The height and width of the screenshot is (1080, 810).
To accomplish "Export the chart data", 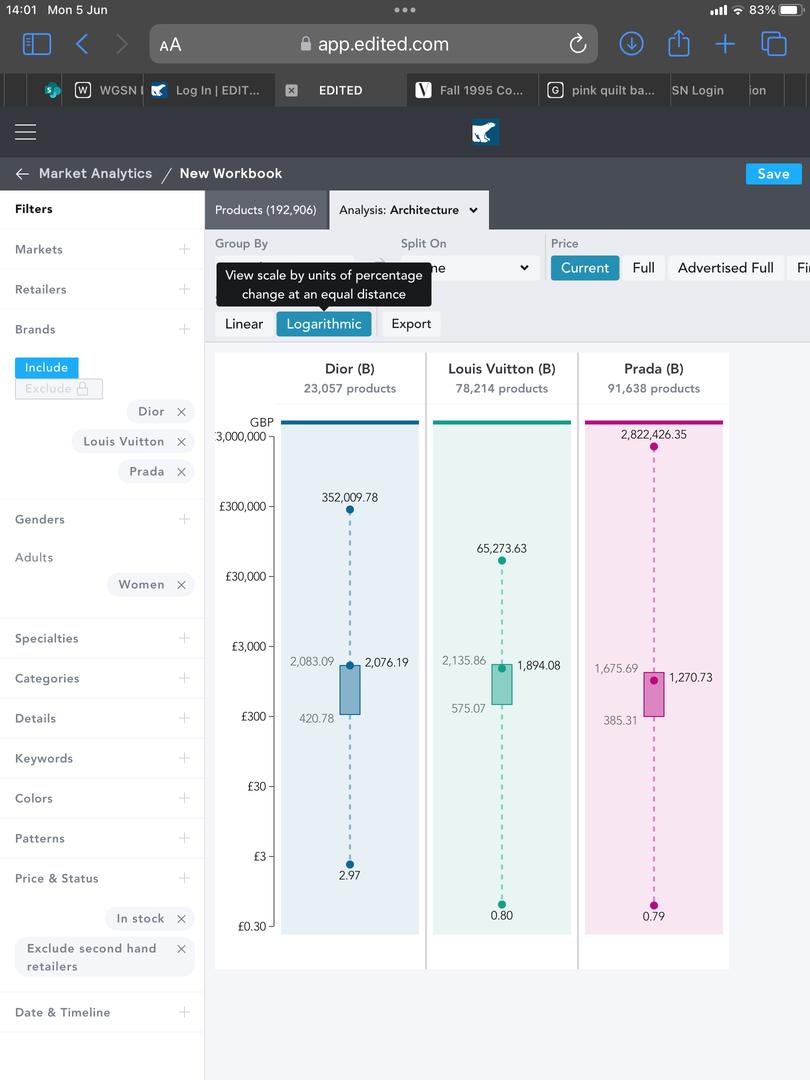I will (411, 324).
